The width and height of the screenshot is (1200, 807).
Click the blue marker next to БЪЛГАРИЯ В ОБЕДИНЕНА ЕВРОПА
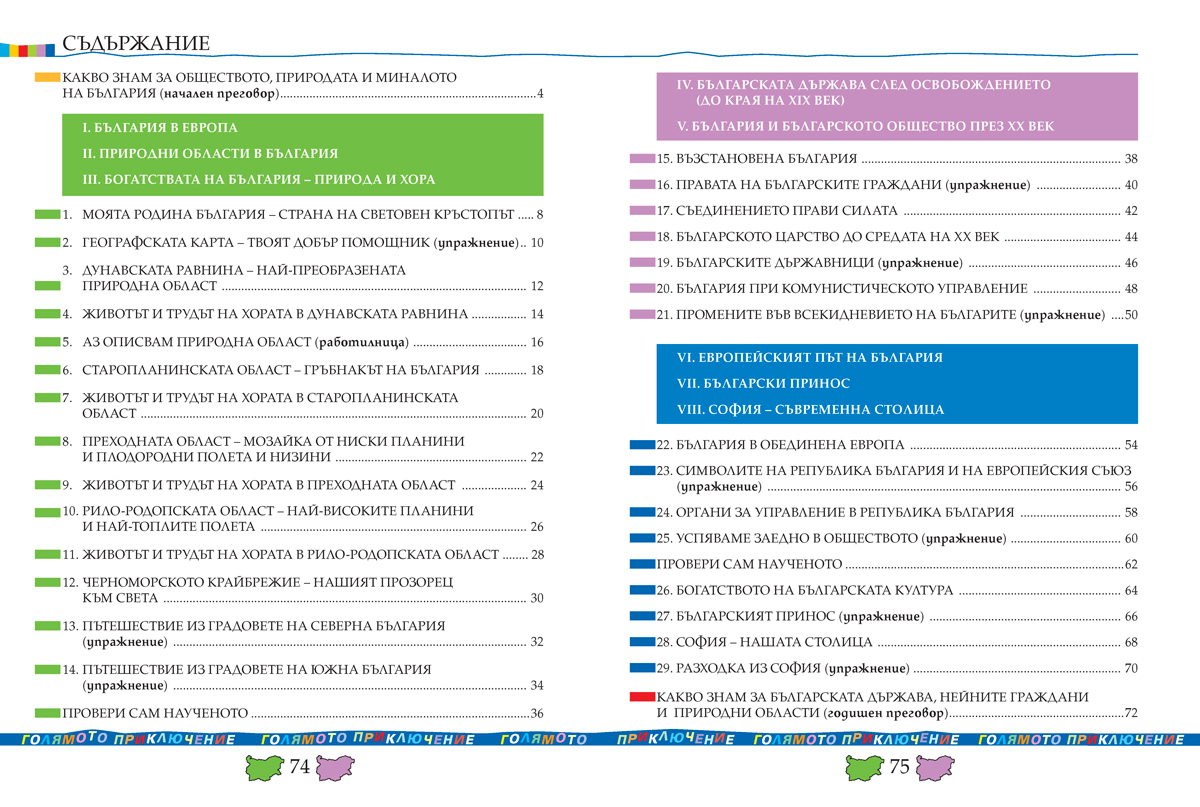[x=641, y=445]
